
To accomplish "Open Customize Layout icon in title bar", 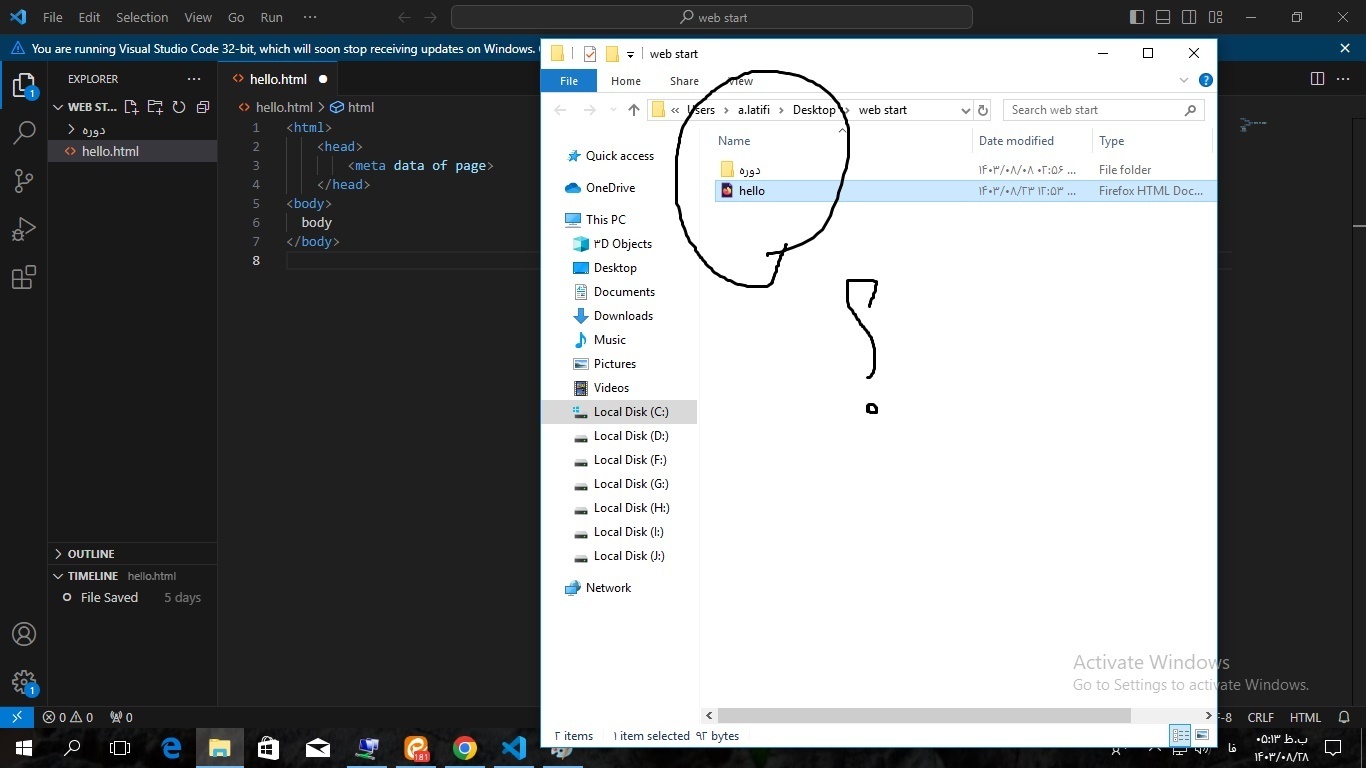I will 1215,17.
